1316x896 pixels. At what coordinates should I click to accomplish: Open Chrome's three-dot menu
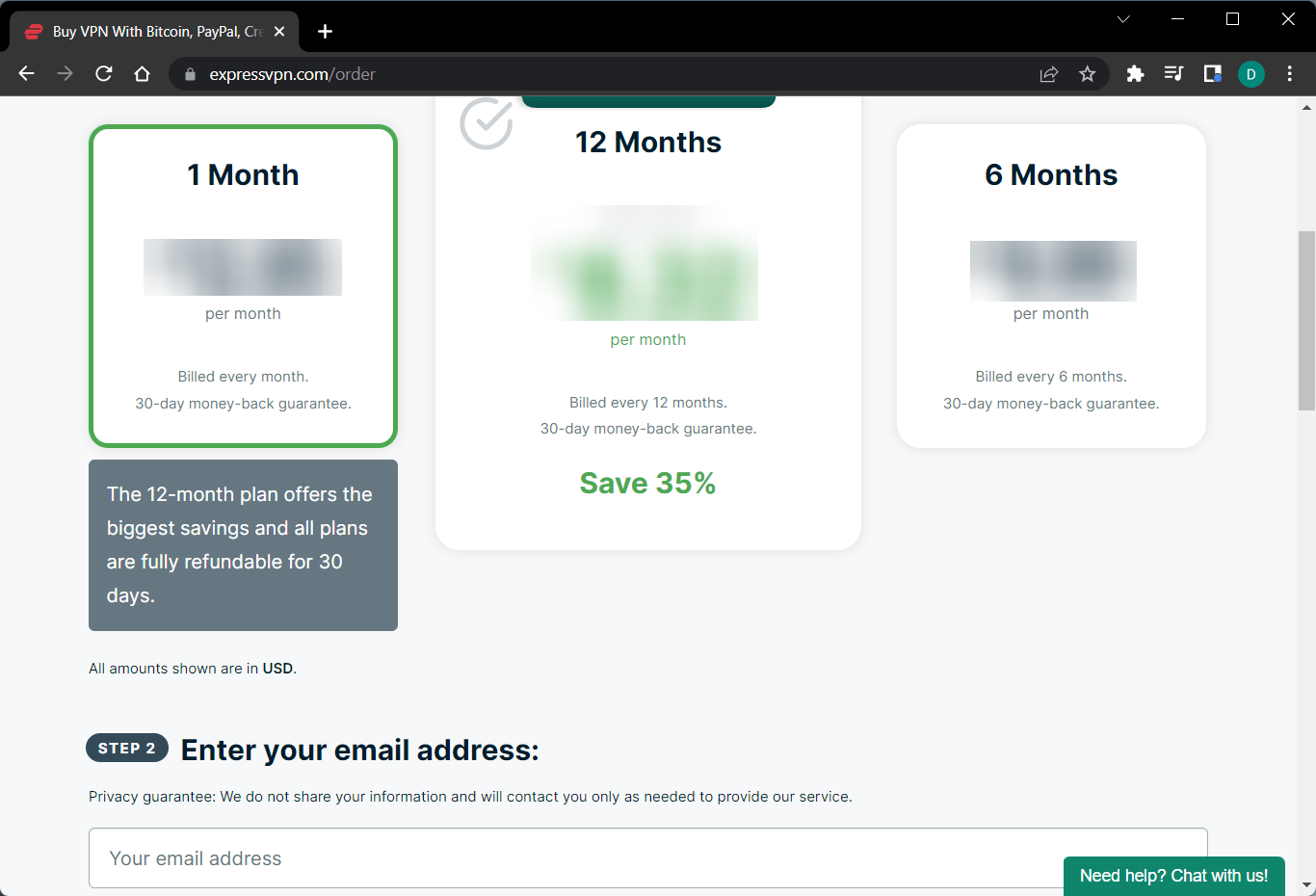pos(1289,73)
